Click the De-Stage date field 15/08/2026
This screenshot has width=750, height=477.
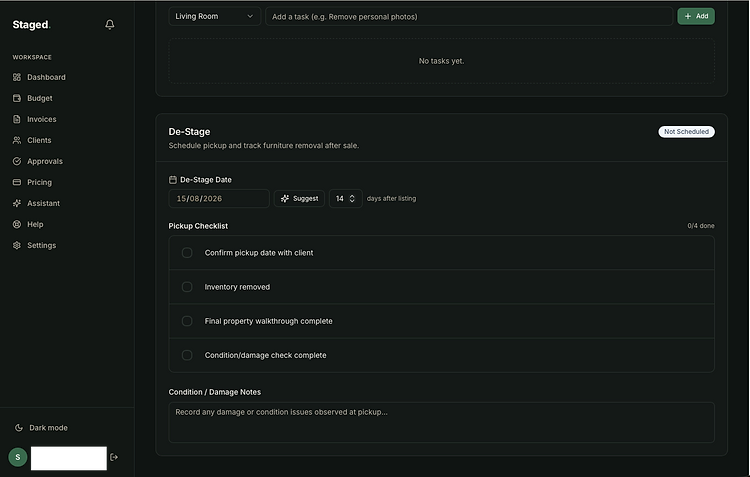(219, 199)
